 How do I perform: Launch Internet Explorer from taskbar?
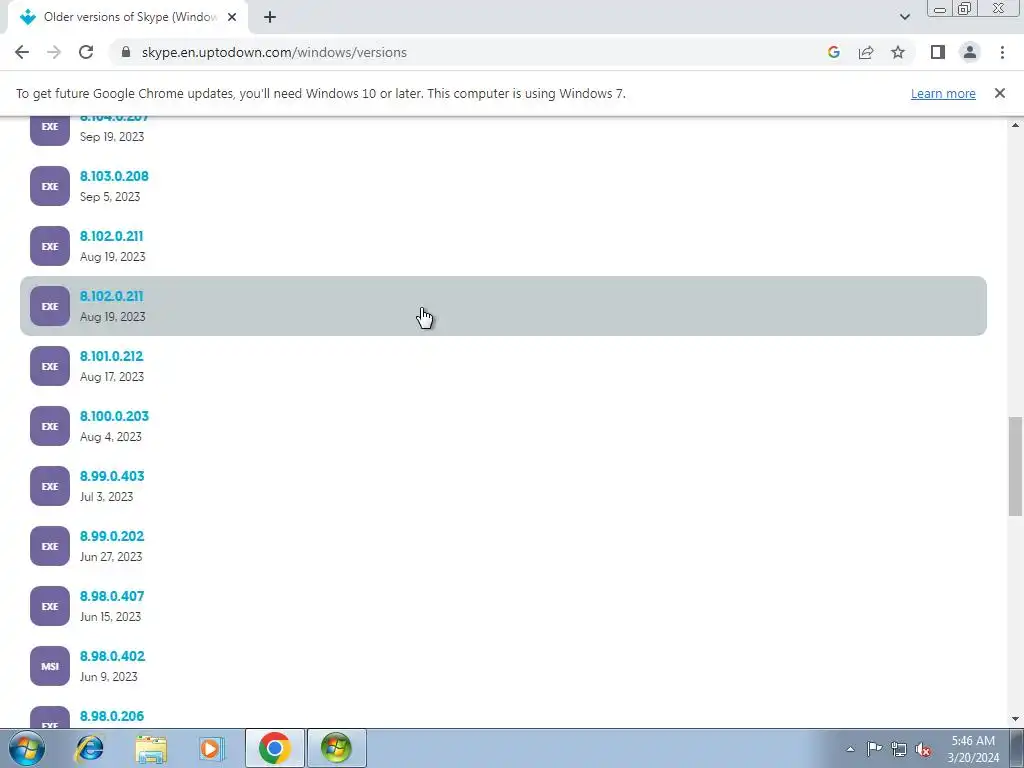pos(89,748)
